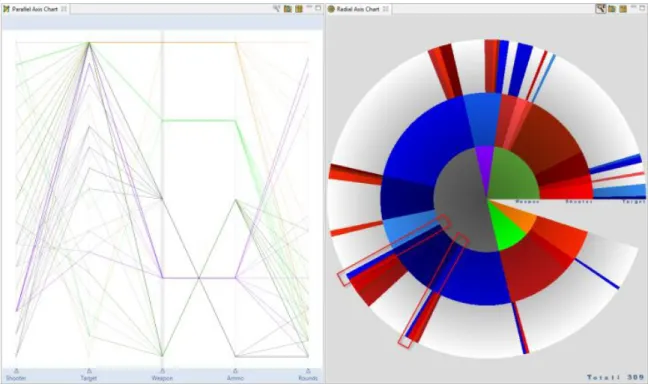Click the Weapon axis label
Viewport: 648px width, 384px height.
click(x=162, y=378)
